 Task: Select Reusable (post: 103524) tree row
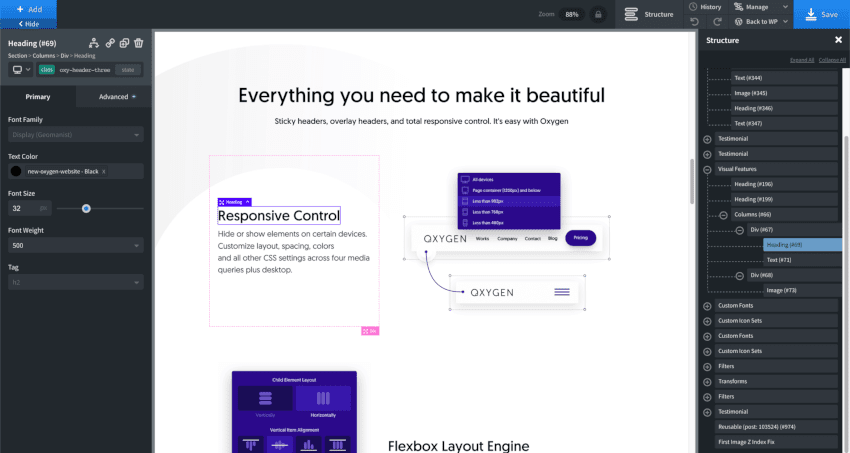(x=776, y=427)
